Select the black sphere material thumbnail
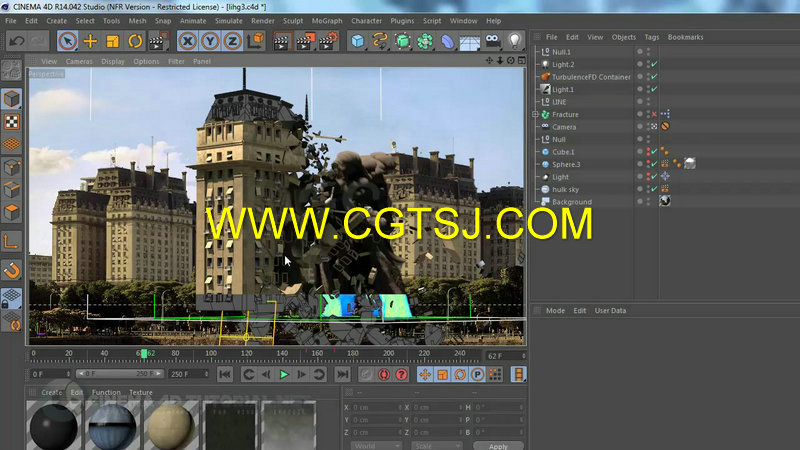Screen dimensions: 800x450 tap(54, 426)
